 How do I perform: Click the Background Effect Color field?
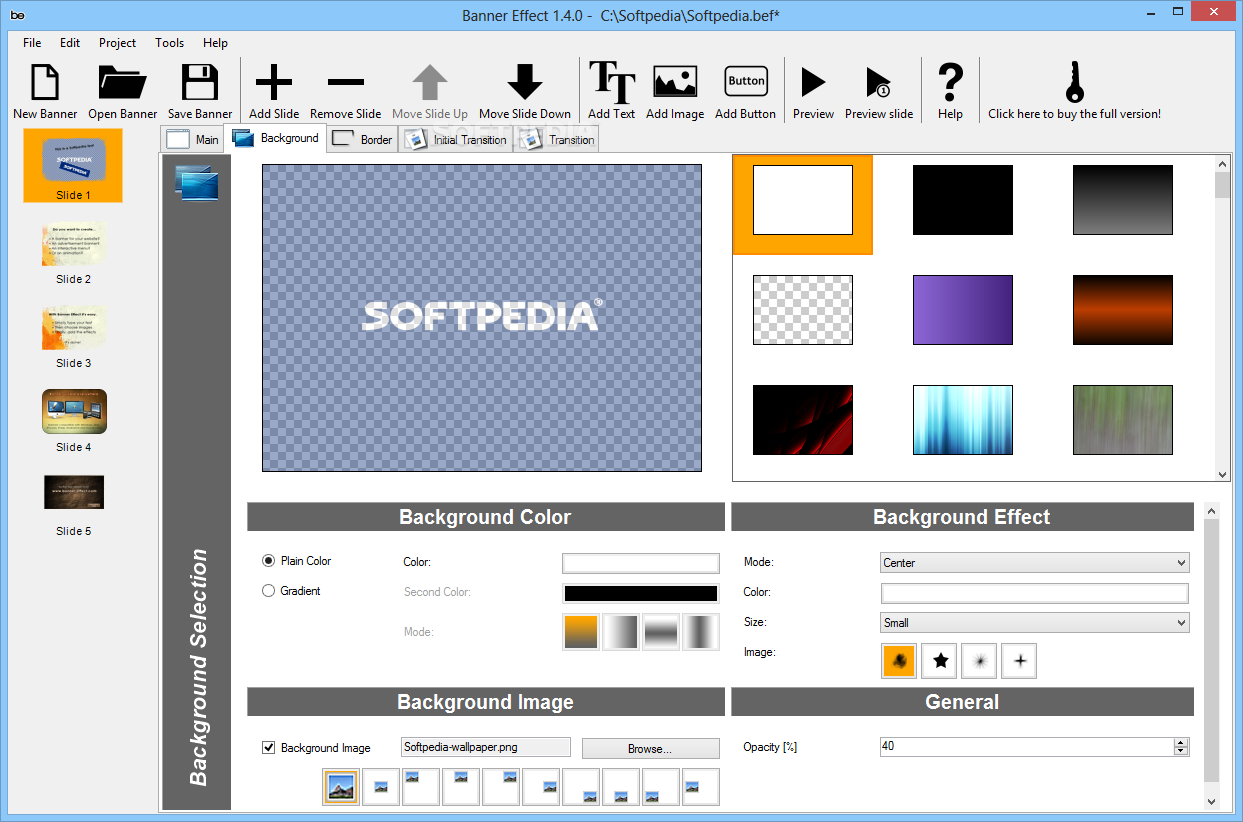(x=1034, y=593)
